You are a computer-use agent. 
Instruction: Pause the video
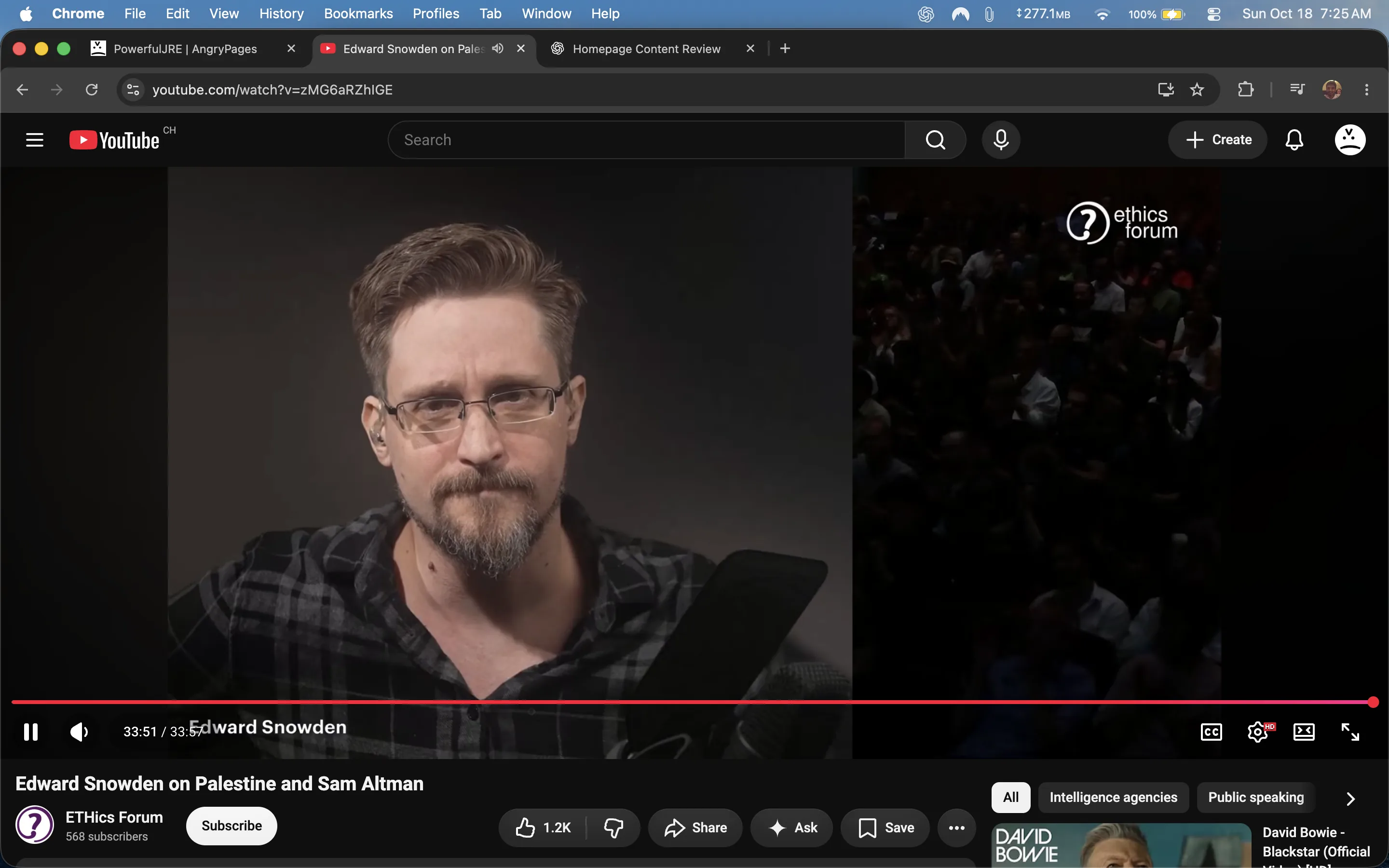(x=31, y=732)
